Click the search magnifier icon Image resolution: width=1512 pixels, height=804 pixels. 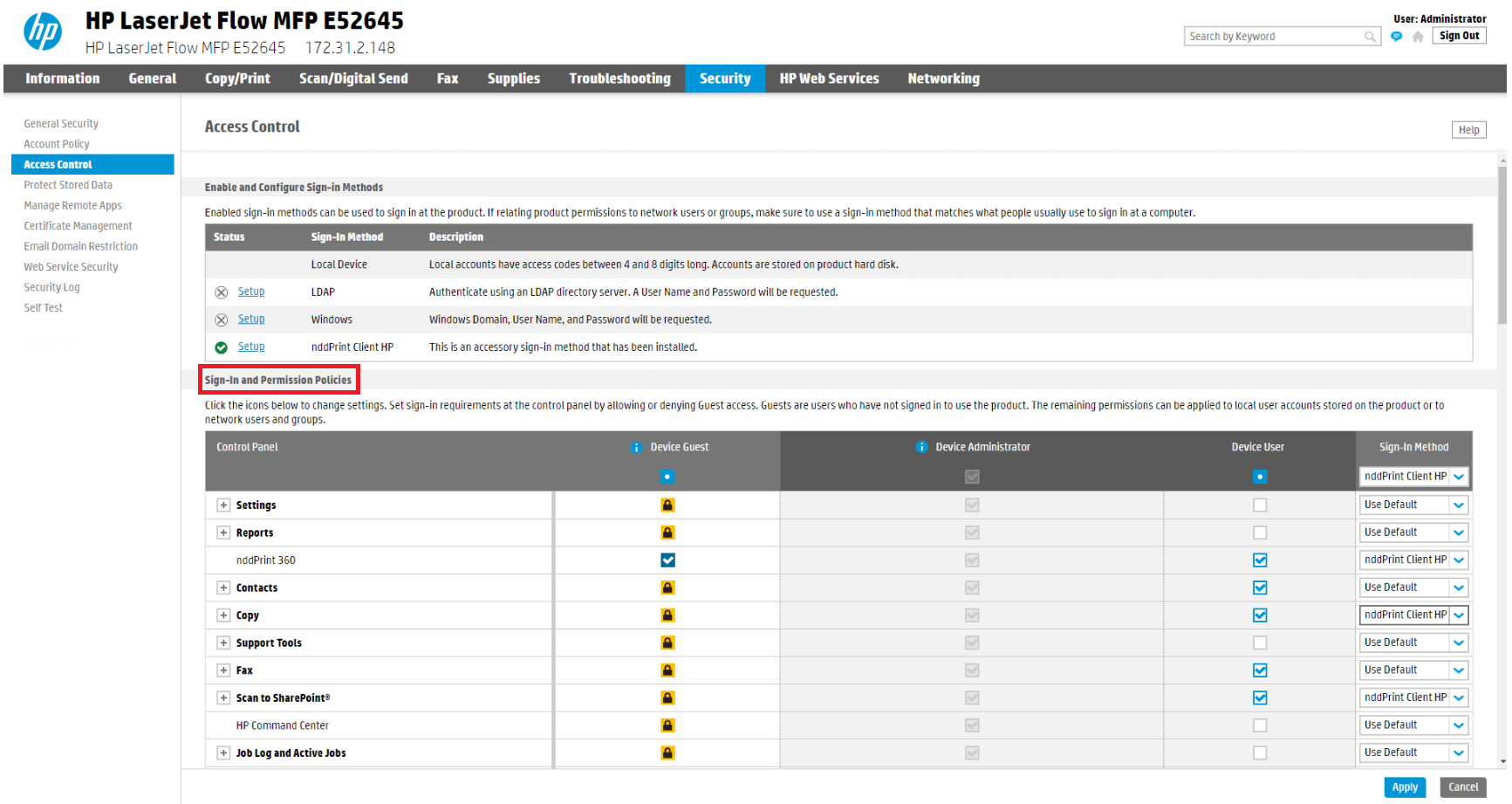[x=1370, y=37]
